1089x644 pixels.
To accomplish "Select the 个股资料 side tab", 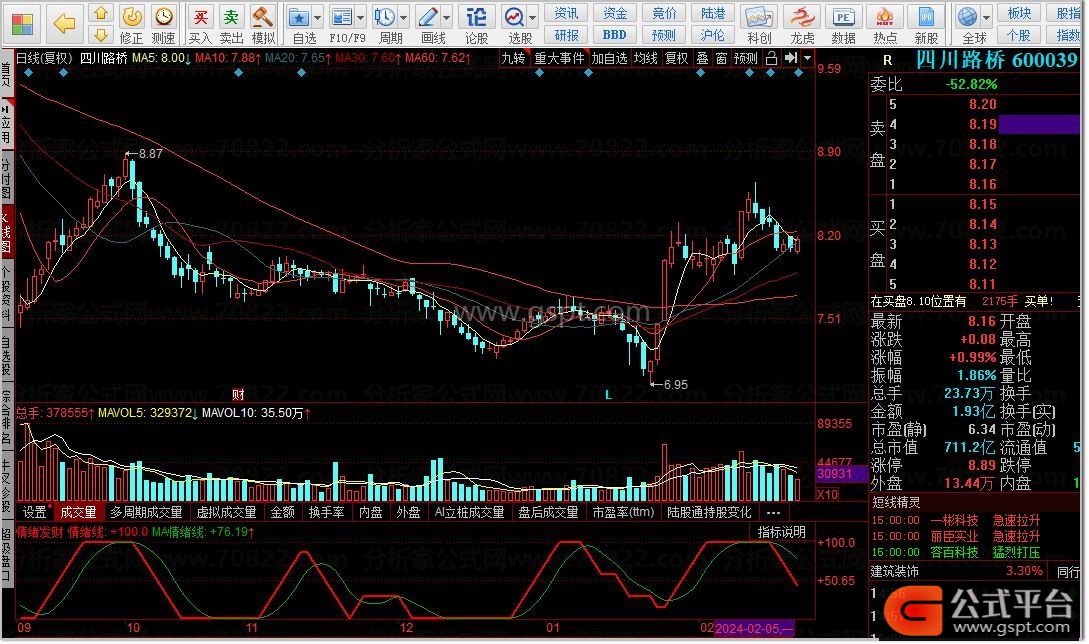I will pyautogui.click(x=6, y=294).
